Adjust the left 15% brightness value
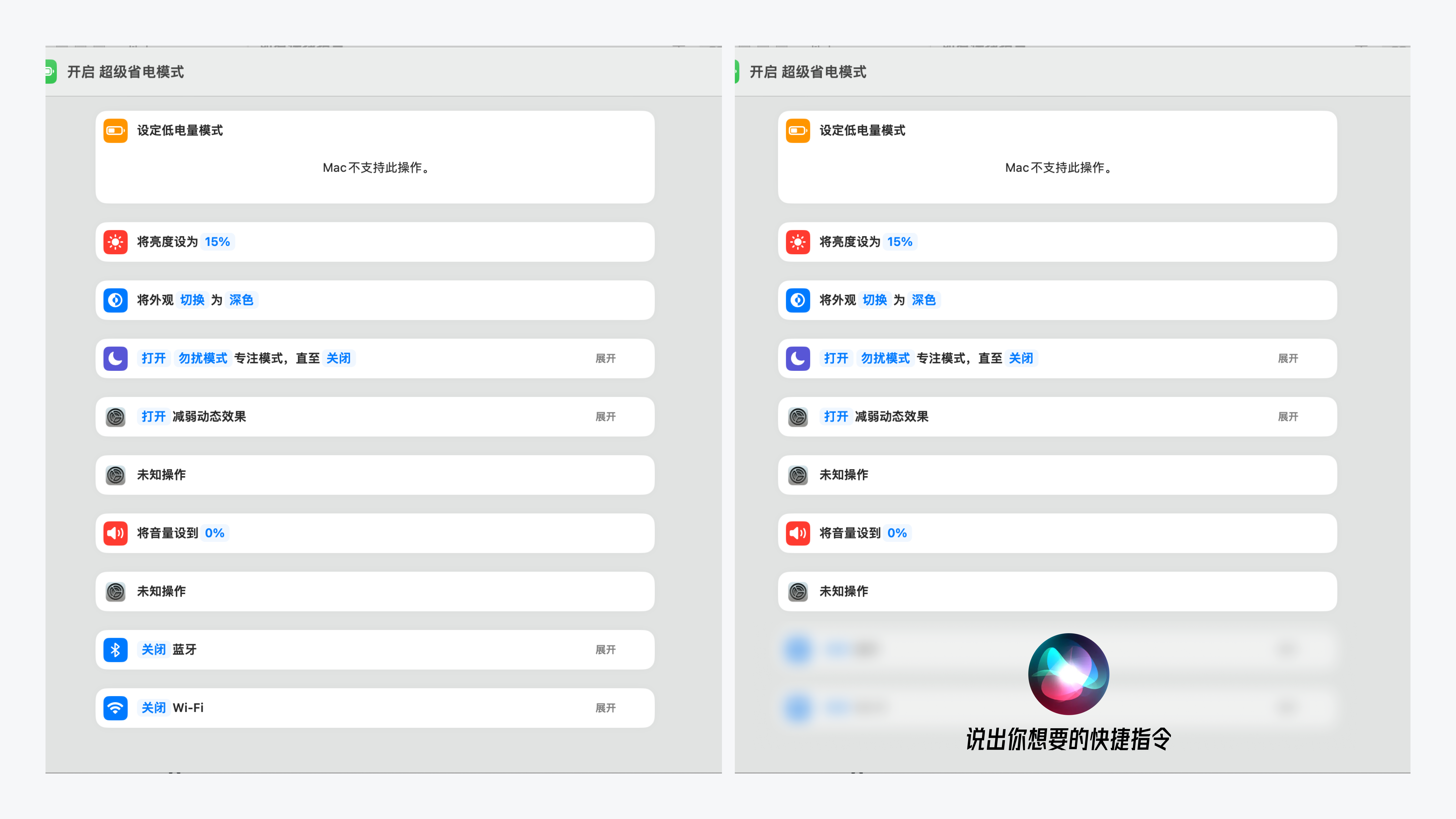This screenshot has height=819, width=1456. 217,242
